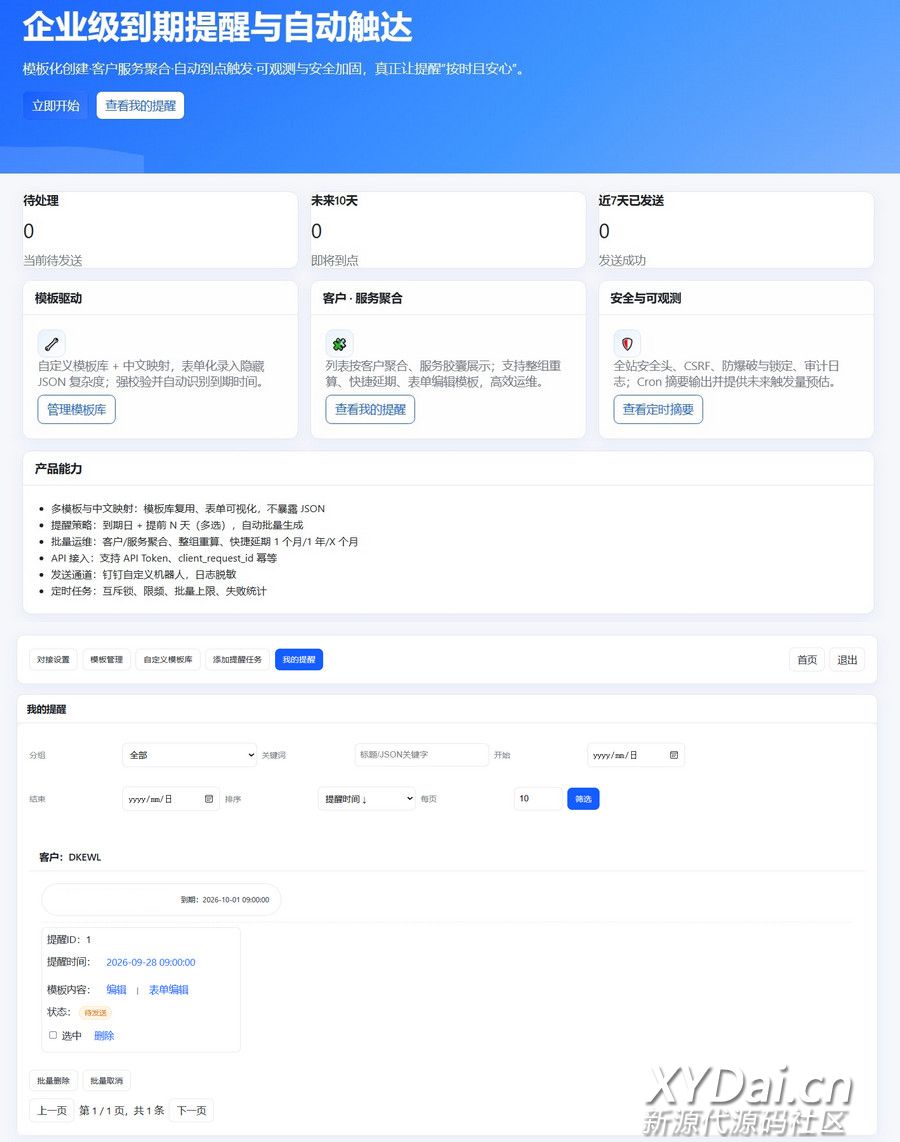Viewport: 900px width, 1142px height.
Task: Select the 添加提醒任务 tab
Action: (237, 660)
